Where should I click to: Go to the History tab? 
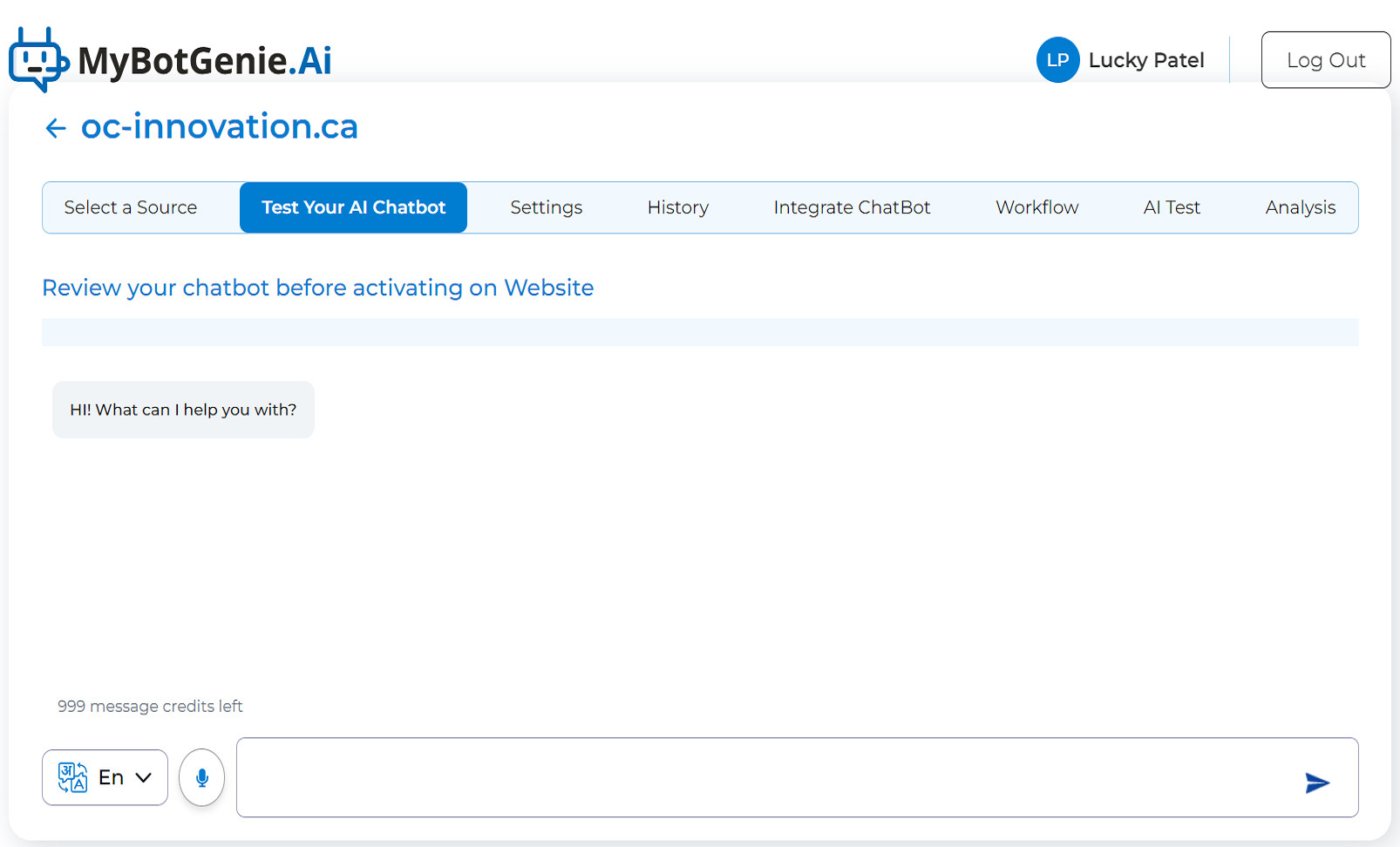click(677, 207)
